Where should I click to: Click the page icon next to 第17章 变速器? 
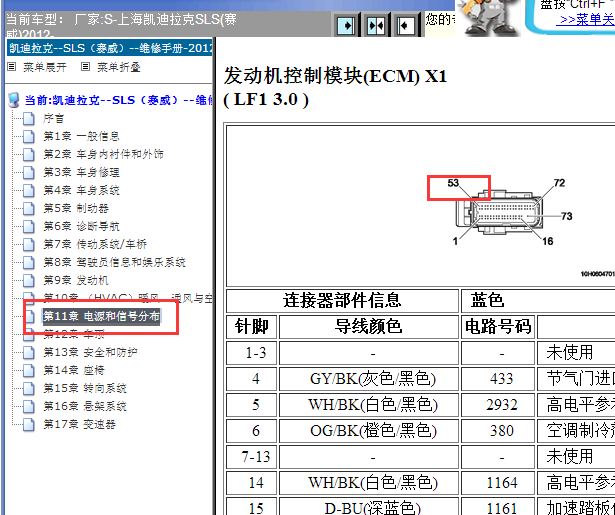click(x=29, y=424)
